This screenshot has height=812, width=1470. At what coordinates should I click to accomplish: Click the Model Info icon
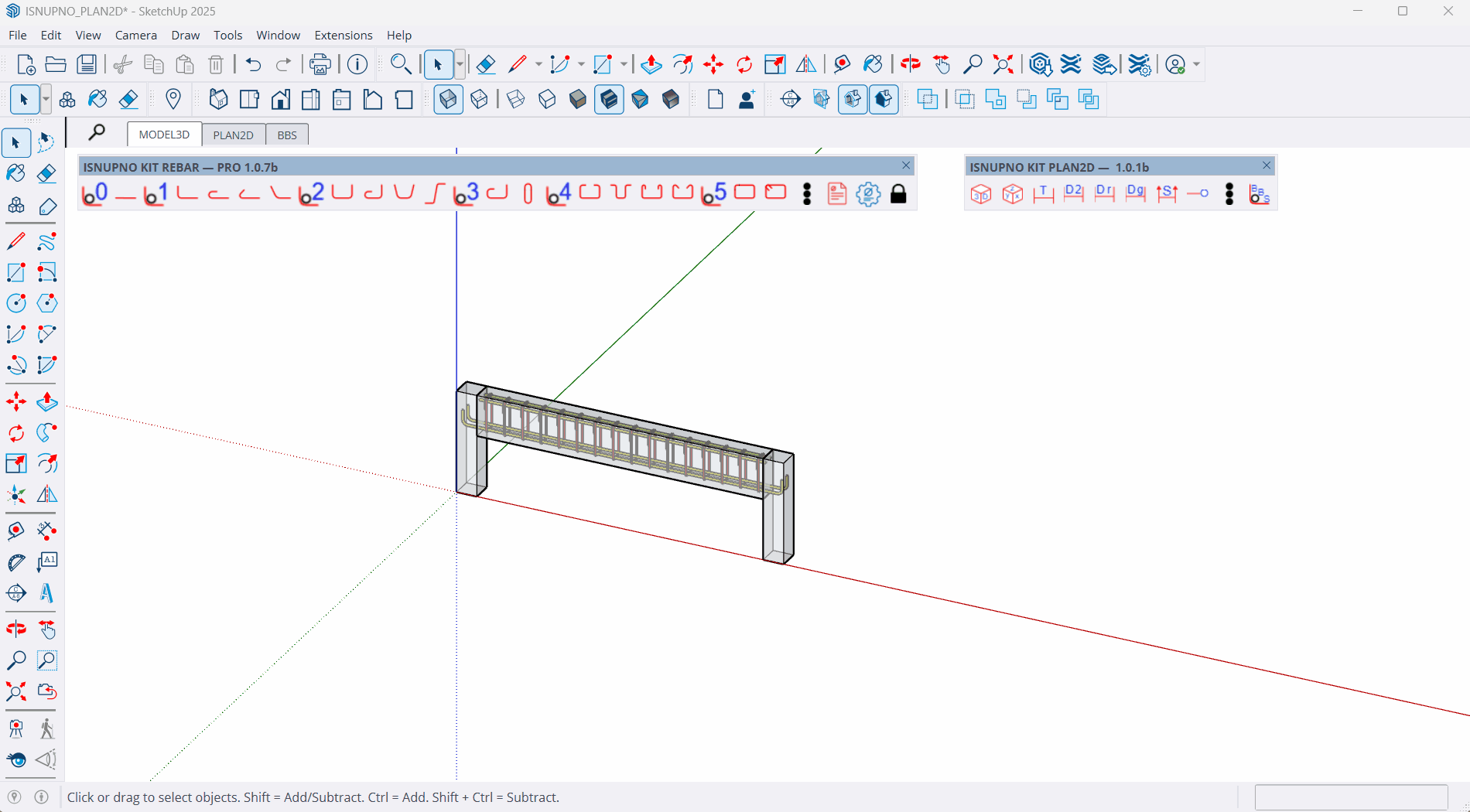pyautogui.click(x=357, y=64)
